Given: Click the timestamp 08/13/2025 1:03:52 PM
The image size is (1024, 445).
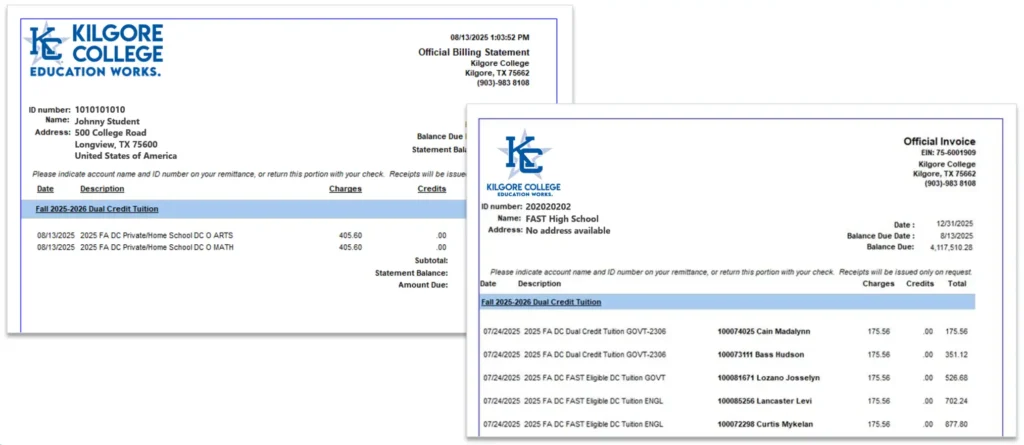Looking at the screenshot, I should (x=490, y=37).
